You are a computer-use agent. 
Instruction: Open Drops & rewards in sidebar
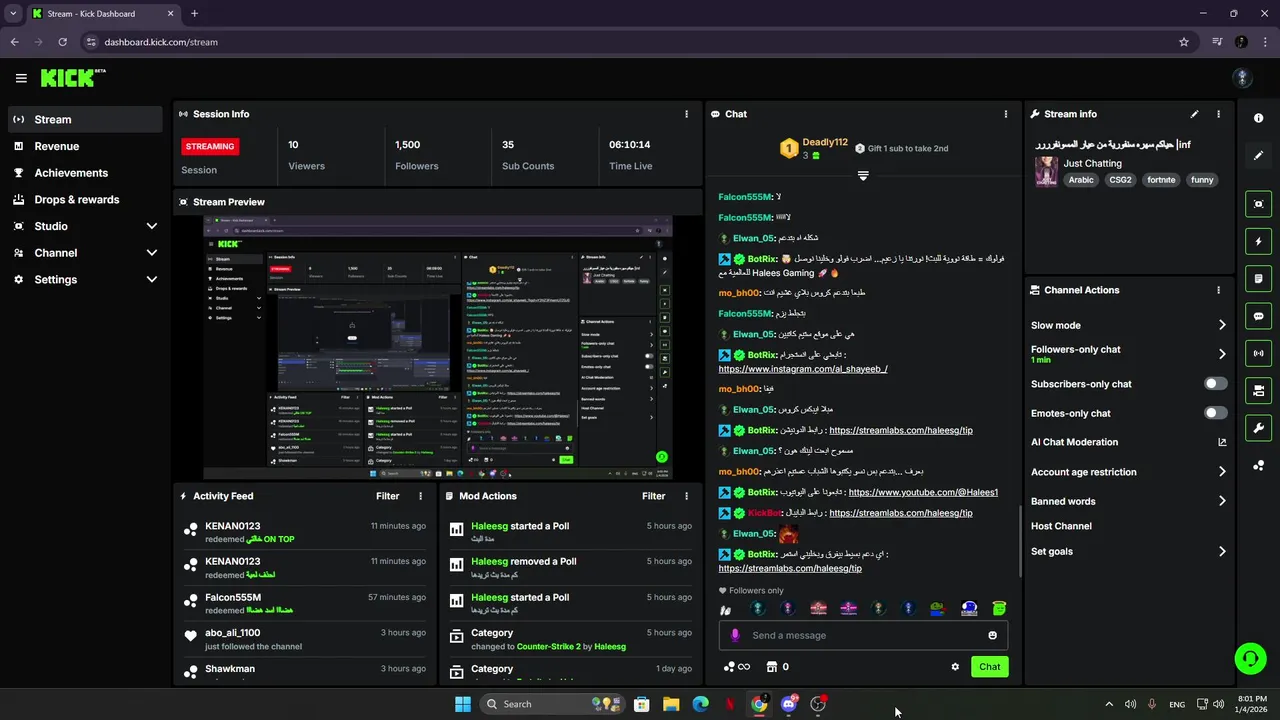pyautogui.click(x=85, y=199)
